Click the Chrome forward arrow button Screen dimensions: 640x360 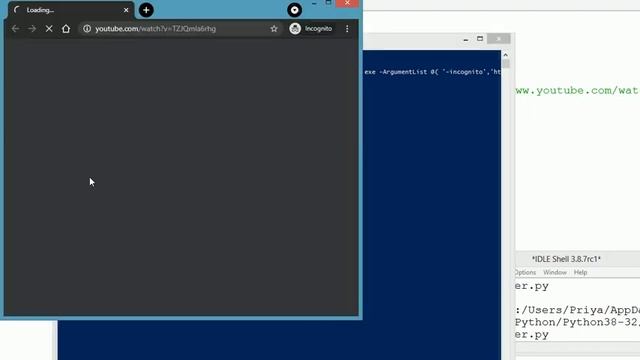pos(32,29)
